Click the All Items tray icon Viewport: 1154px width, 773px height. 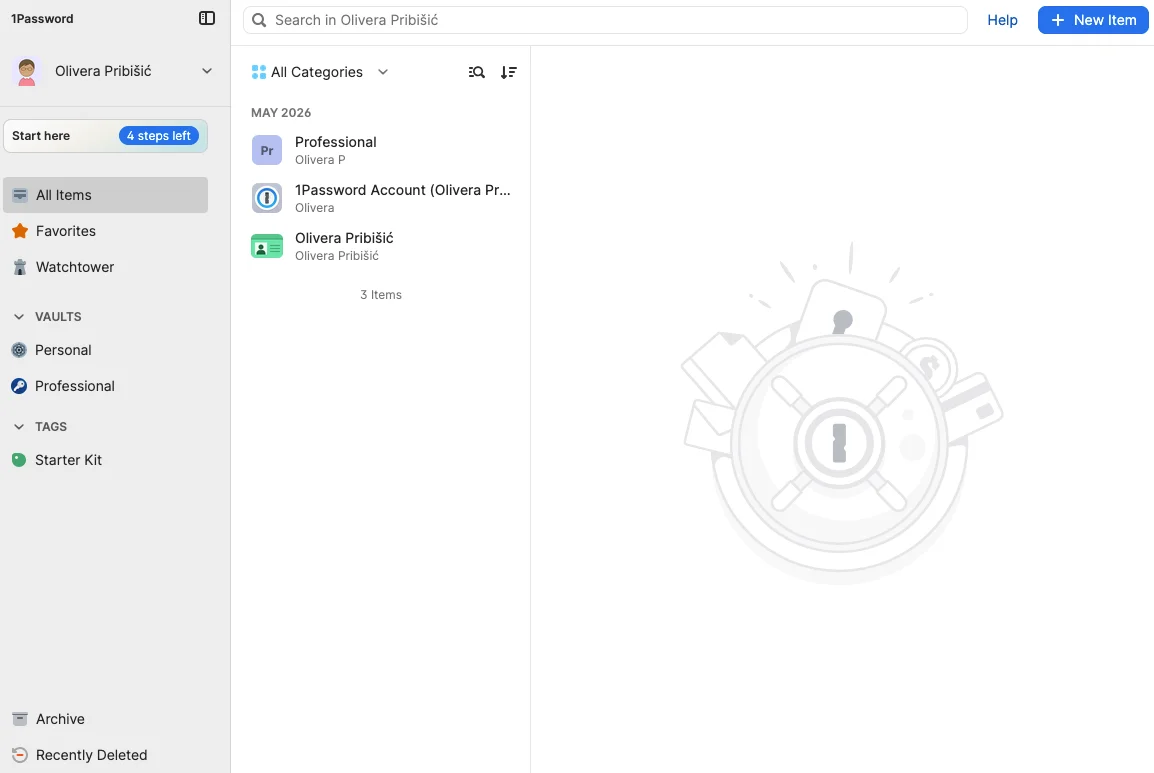(20, 195)
